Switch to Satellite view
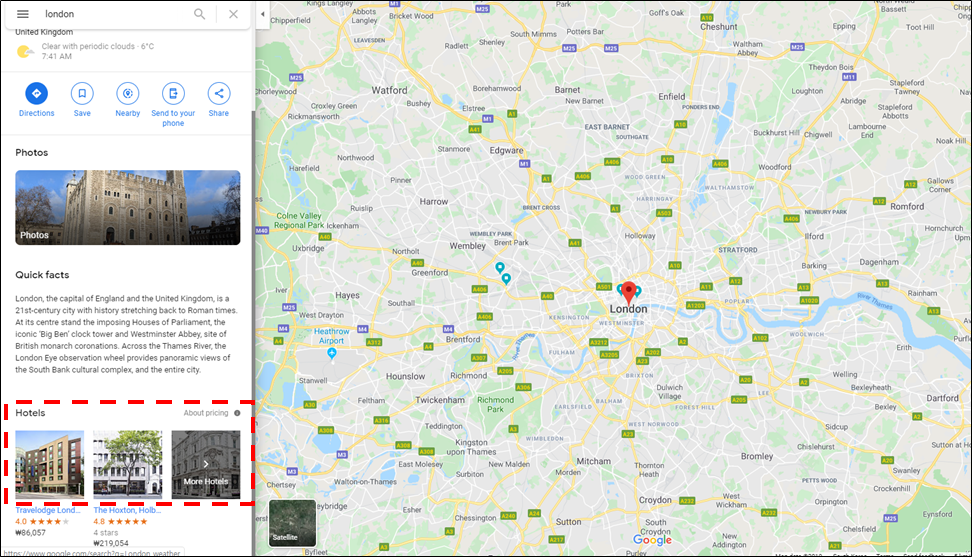972x557 pixels. click(x=293, y=523)
